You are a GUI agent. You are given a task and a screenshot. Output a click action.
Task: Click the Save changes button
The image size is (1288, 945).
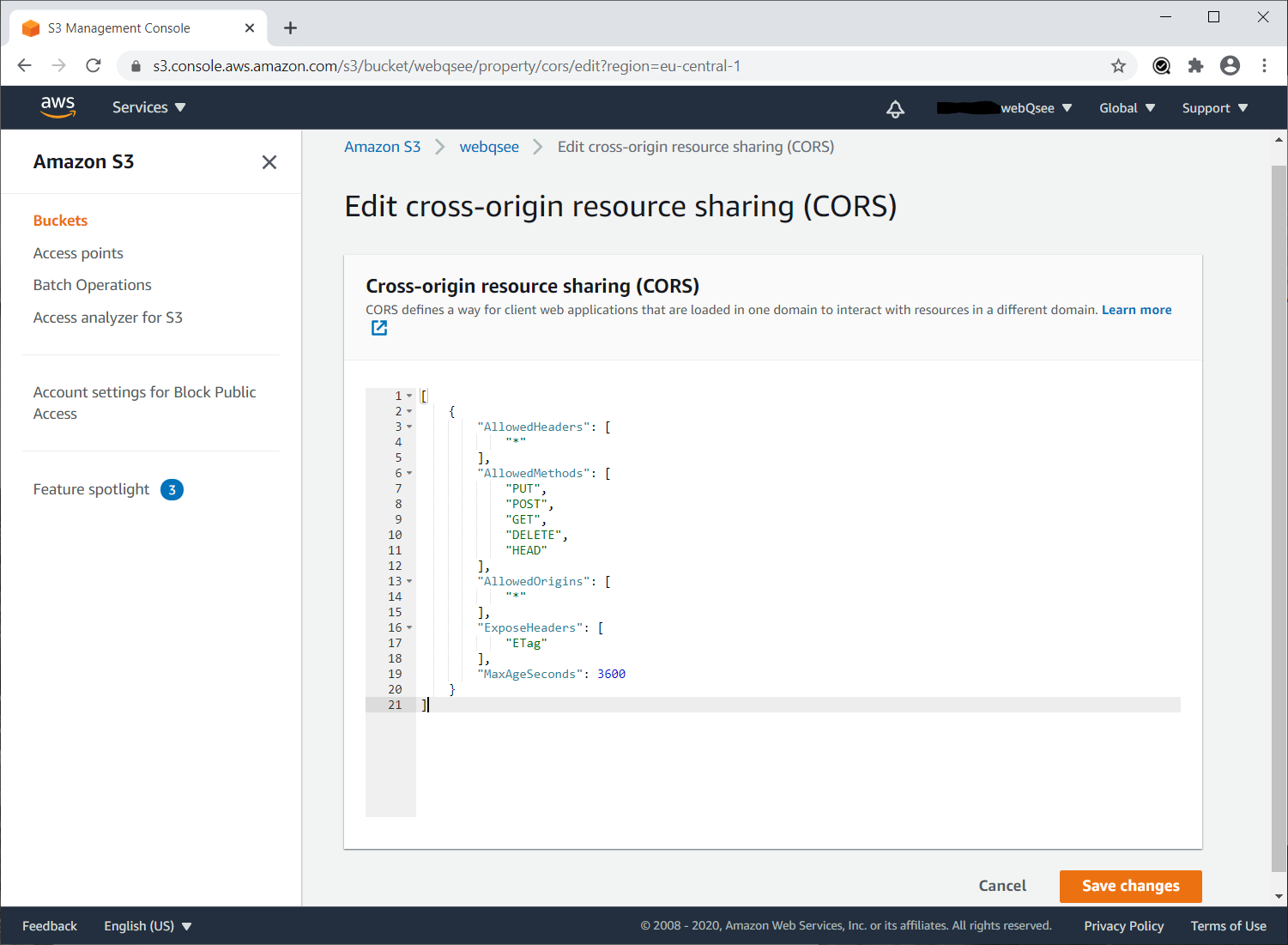[1130, 886]
